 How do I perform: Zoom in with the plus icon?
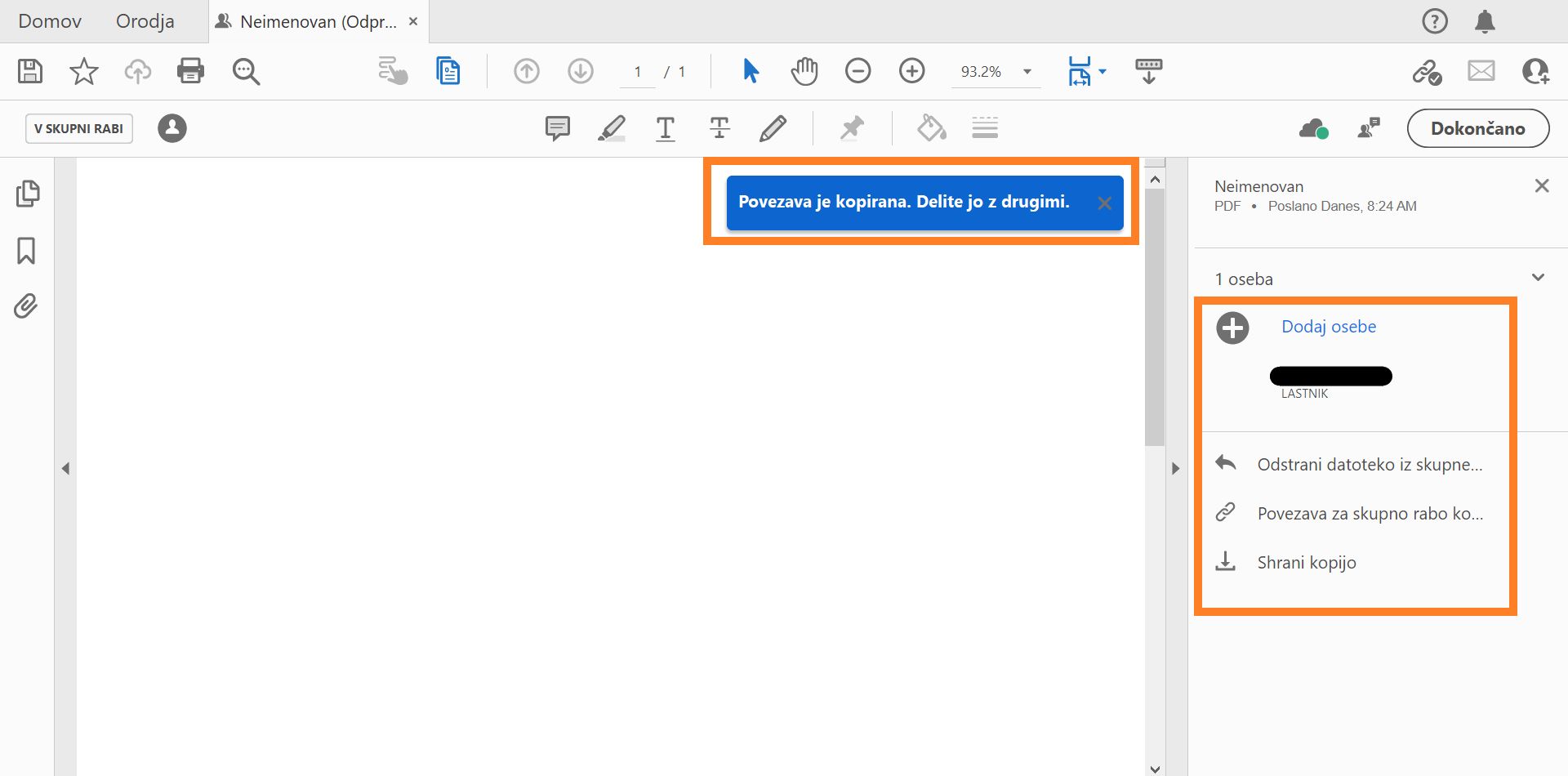[x=912, y=71]
